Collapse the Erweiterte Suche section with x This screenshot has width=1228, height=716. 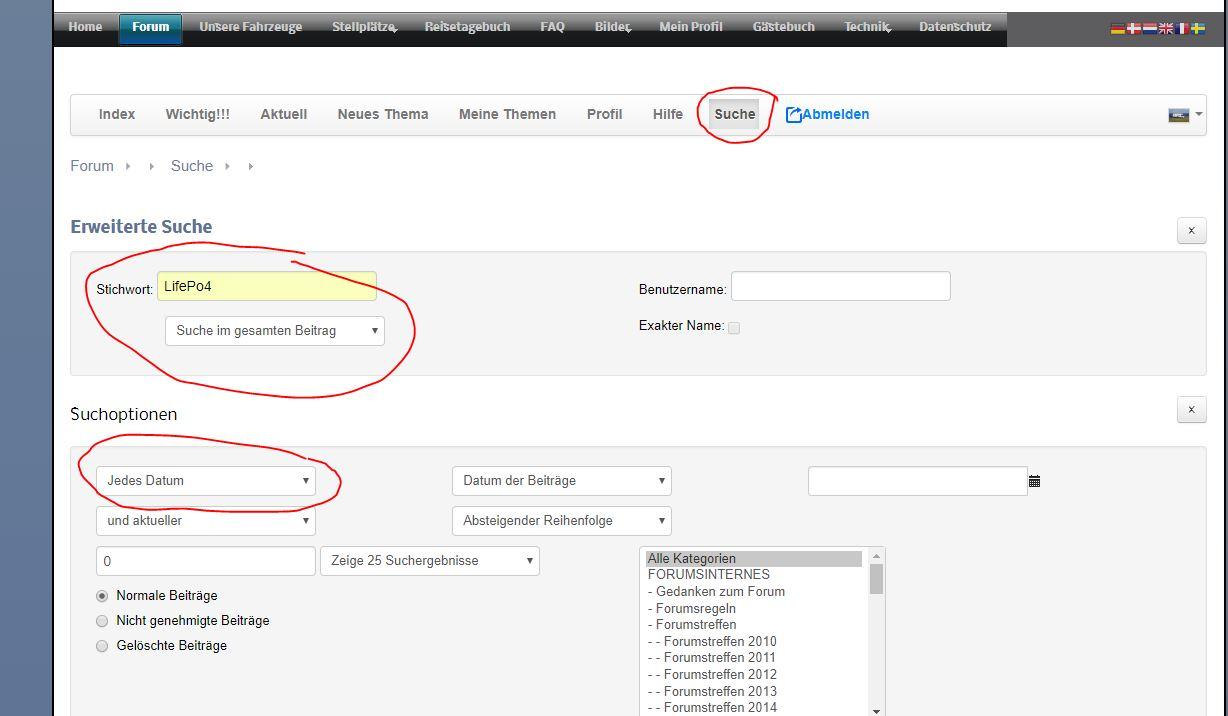coord(1191,231)
